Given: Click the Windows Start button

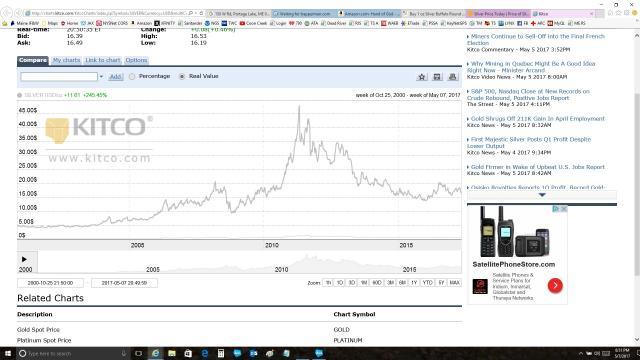Looking at the screenshot, I should click(x=8, y=353).
